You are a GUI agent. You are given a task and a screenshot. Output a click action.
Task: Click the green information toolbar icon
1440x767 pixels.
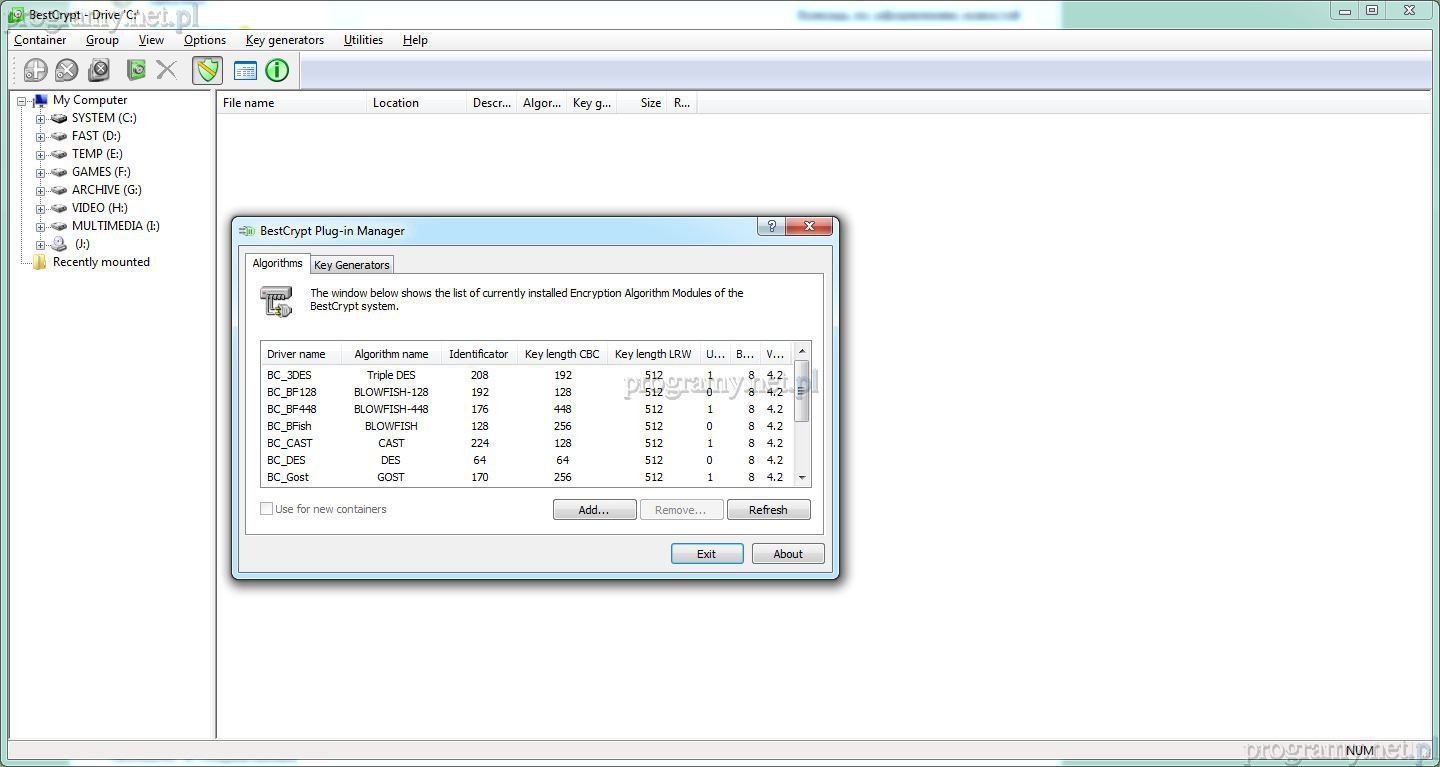click(x=277, y=70)
